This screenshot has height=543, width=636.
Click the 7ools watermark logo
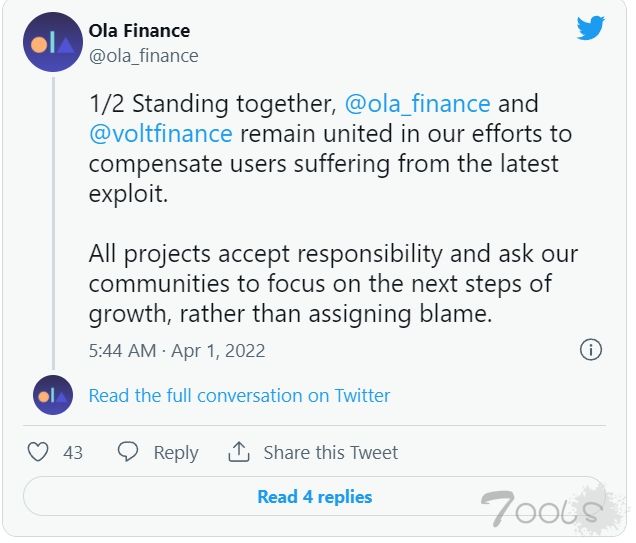(546, 509)
